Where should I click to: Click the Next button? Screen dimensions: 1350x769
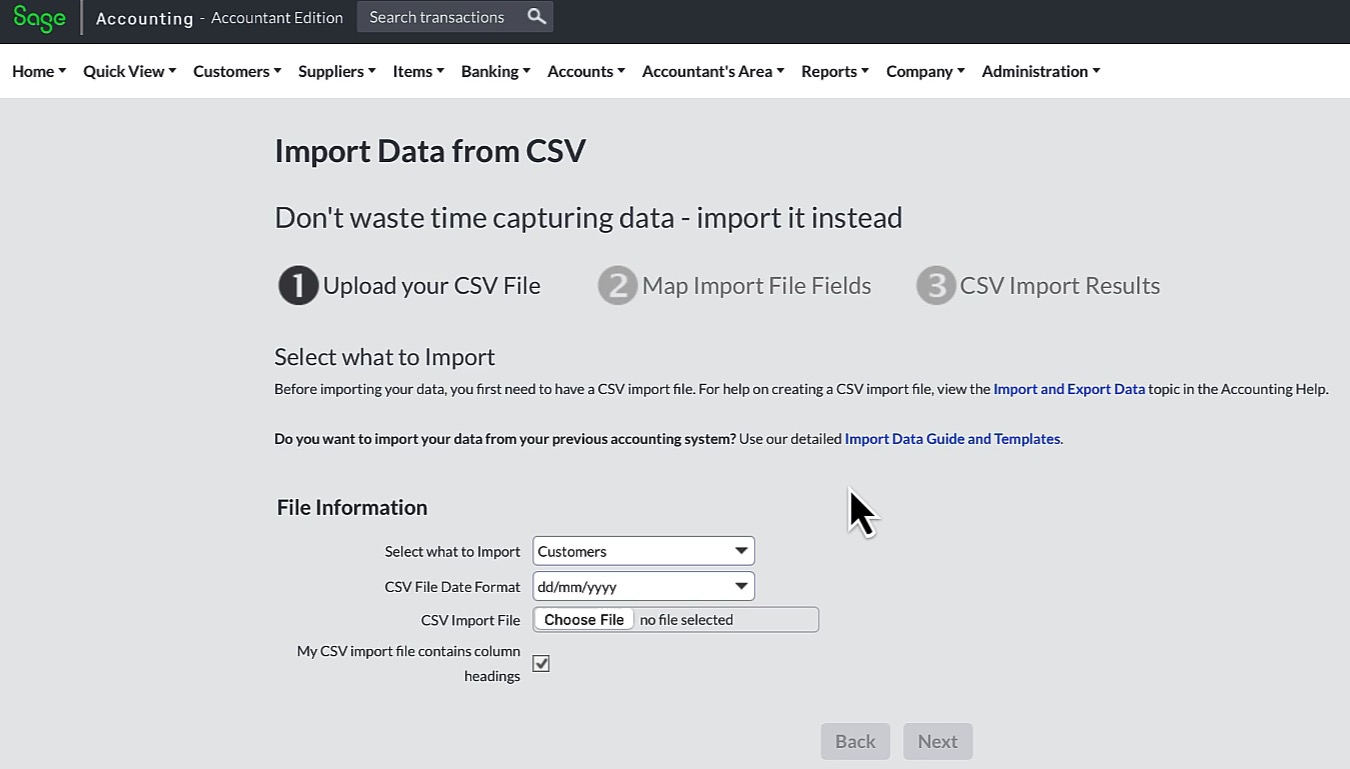[x=938, y=741]
